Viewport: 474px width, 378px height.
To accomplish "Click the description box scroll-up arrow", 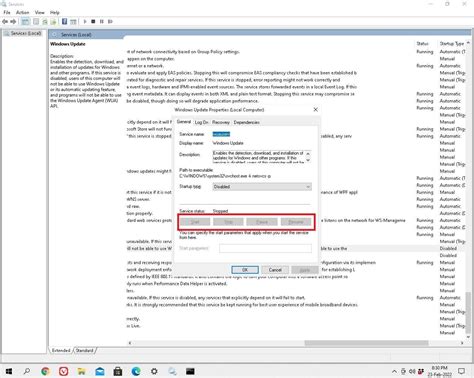I will pyautogui.click(x=308, y=154).
